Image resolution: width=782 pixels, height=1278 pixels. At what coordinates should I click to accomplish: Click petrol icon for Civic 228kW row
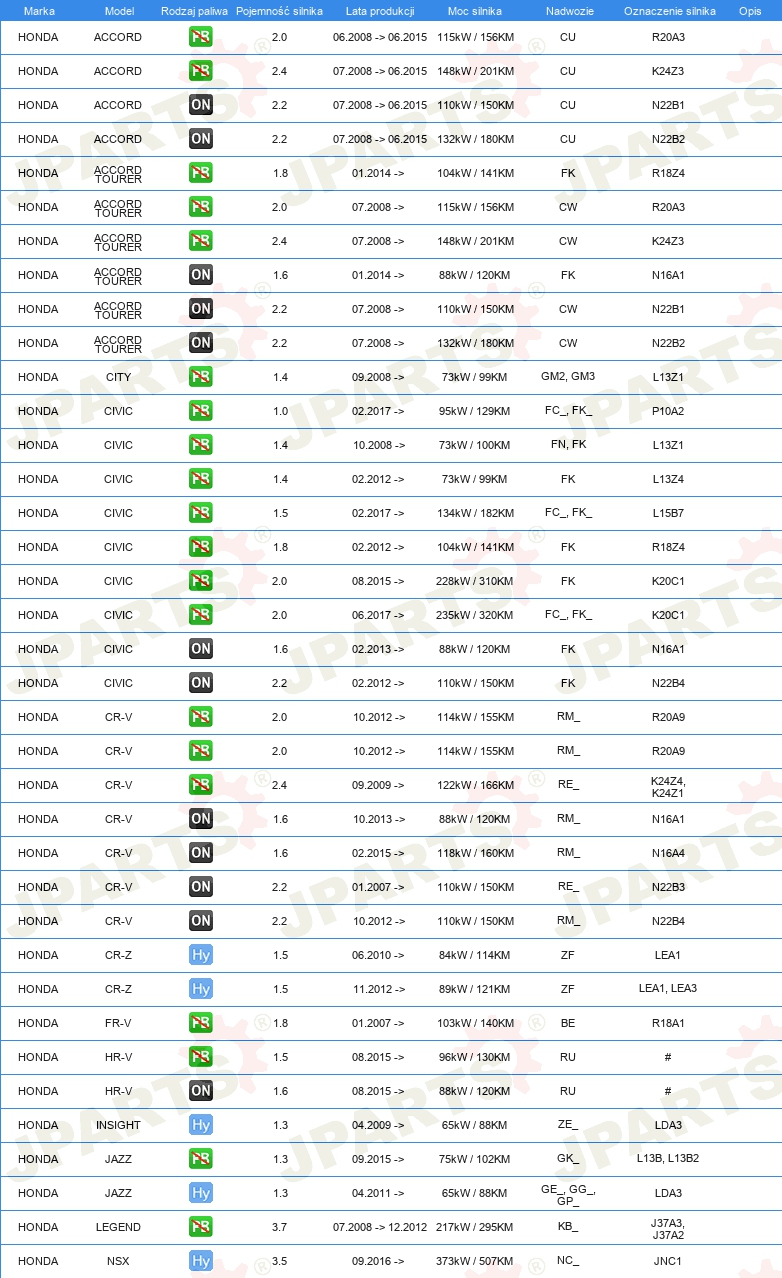tap(201, 581)
